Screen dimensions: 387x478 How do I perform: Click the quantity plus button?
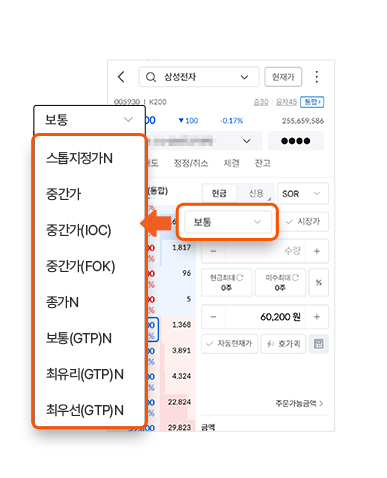317,251
